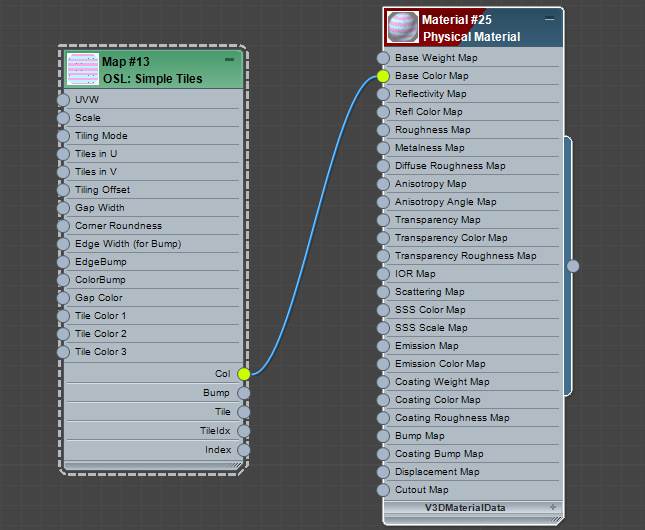Click the Material #25 sphere preview thumbnail
The image size is (645, 530).
(x=404, y=27)
